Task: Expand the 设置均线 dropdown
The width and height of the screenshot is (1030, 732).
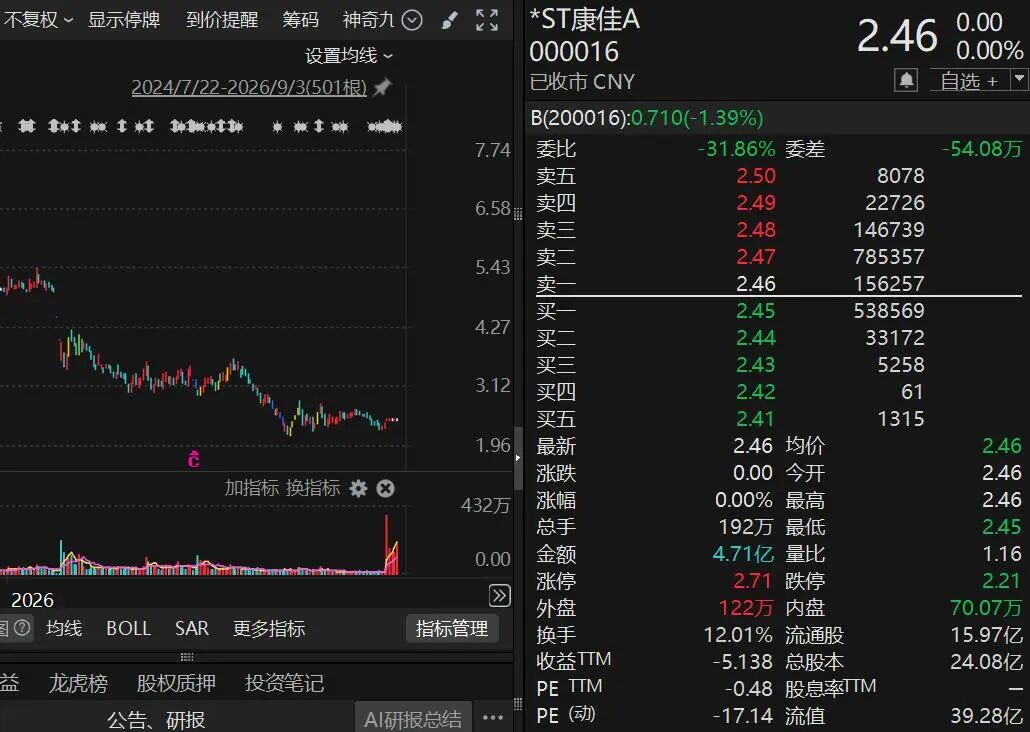Action: [x=349, y=56]
